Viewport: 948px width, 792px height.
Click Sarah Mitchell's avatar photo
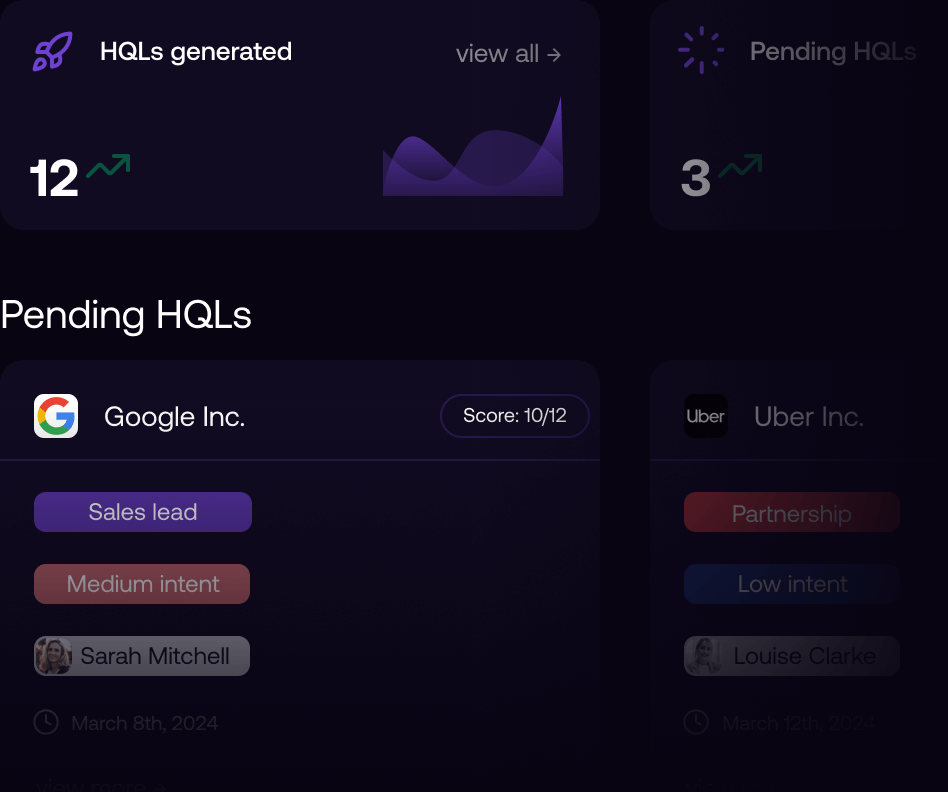point(53,656)
